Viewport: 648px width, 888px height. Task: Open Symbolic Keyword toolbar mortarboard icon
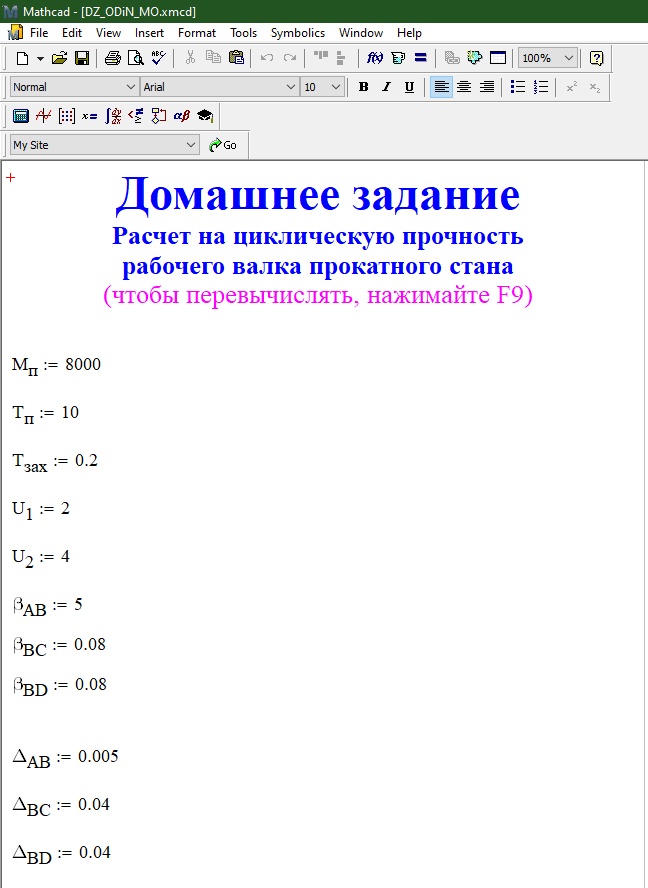204,116
